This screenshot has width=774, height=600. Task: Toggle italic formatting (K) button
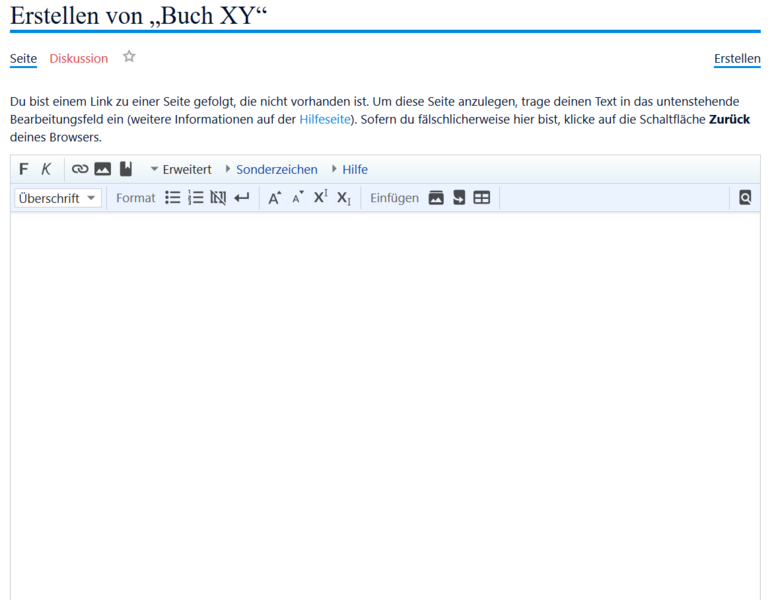(x=46, y=169)
